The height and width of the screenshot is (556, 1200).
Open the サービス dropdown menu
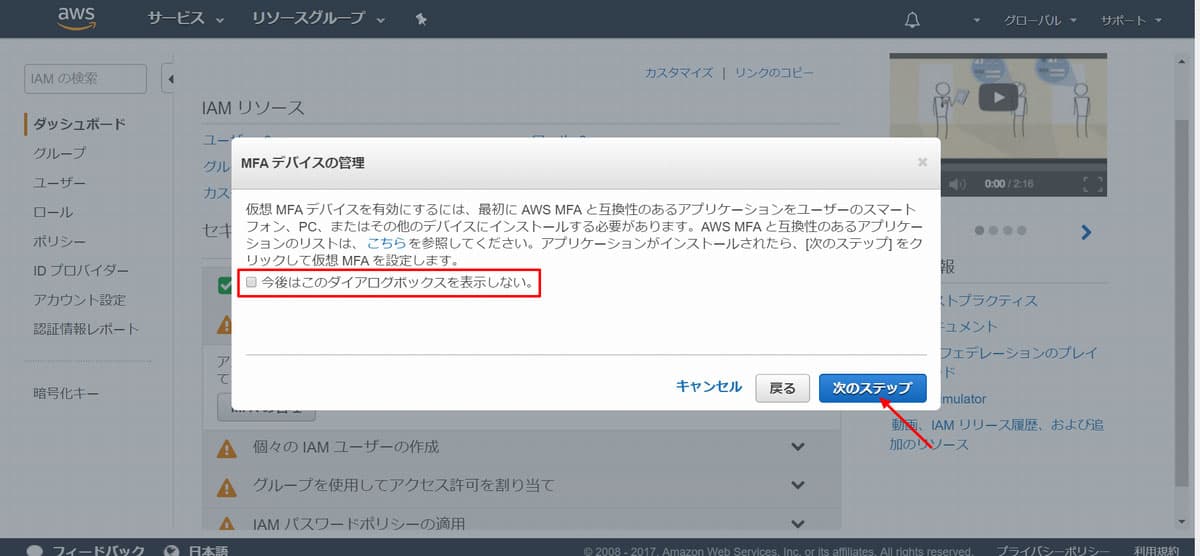click(x=186, y=19)
